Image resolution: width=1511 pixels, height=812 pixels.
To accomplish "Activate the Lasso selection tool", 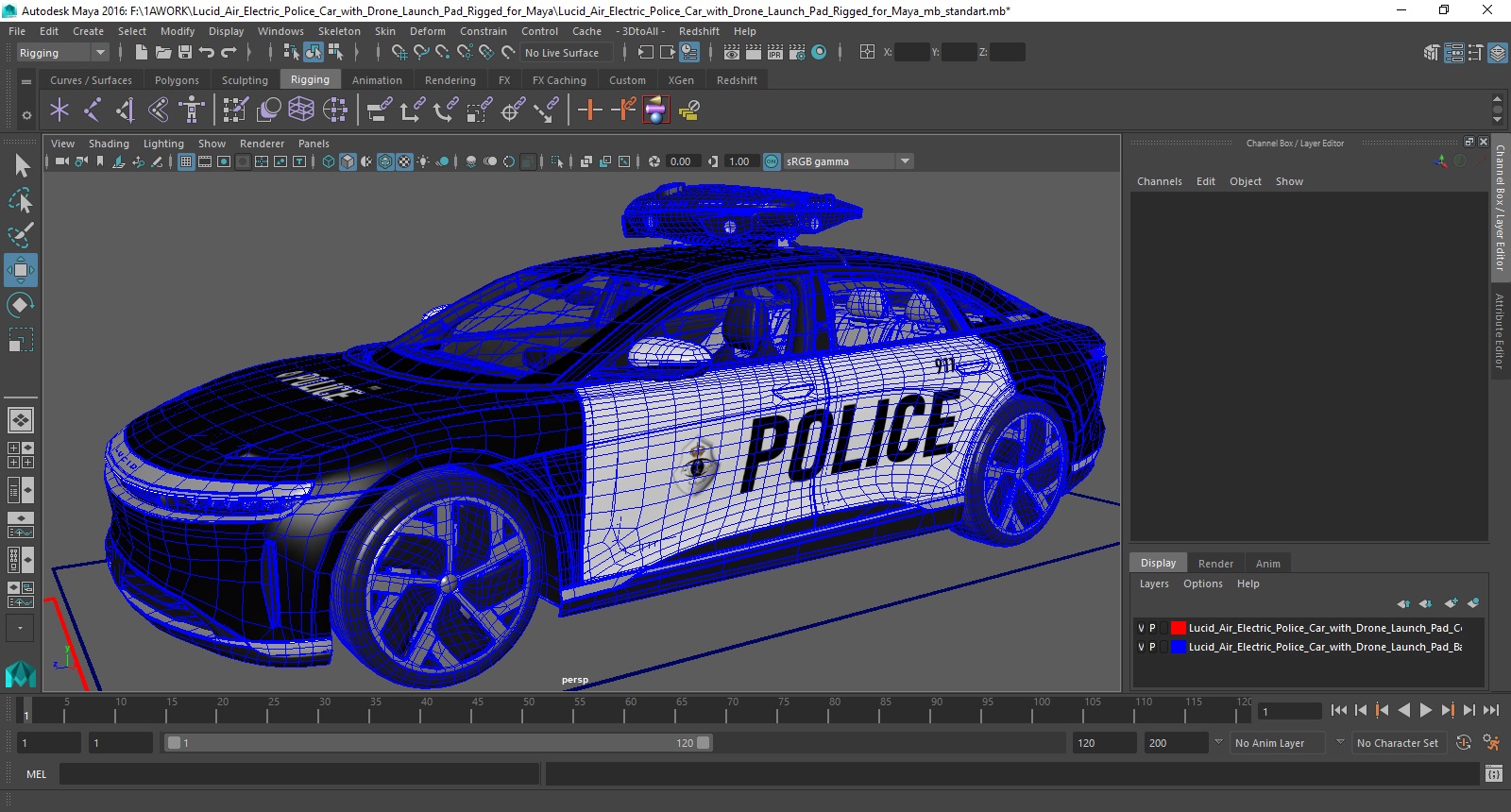I will [21, 200].
